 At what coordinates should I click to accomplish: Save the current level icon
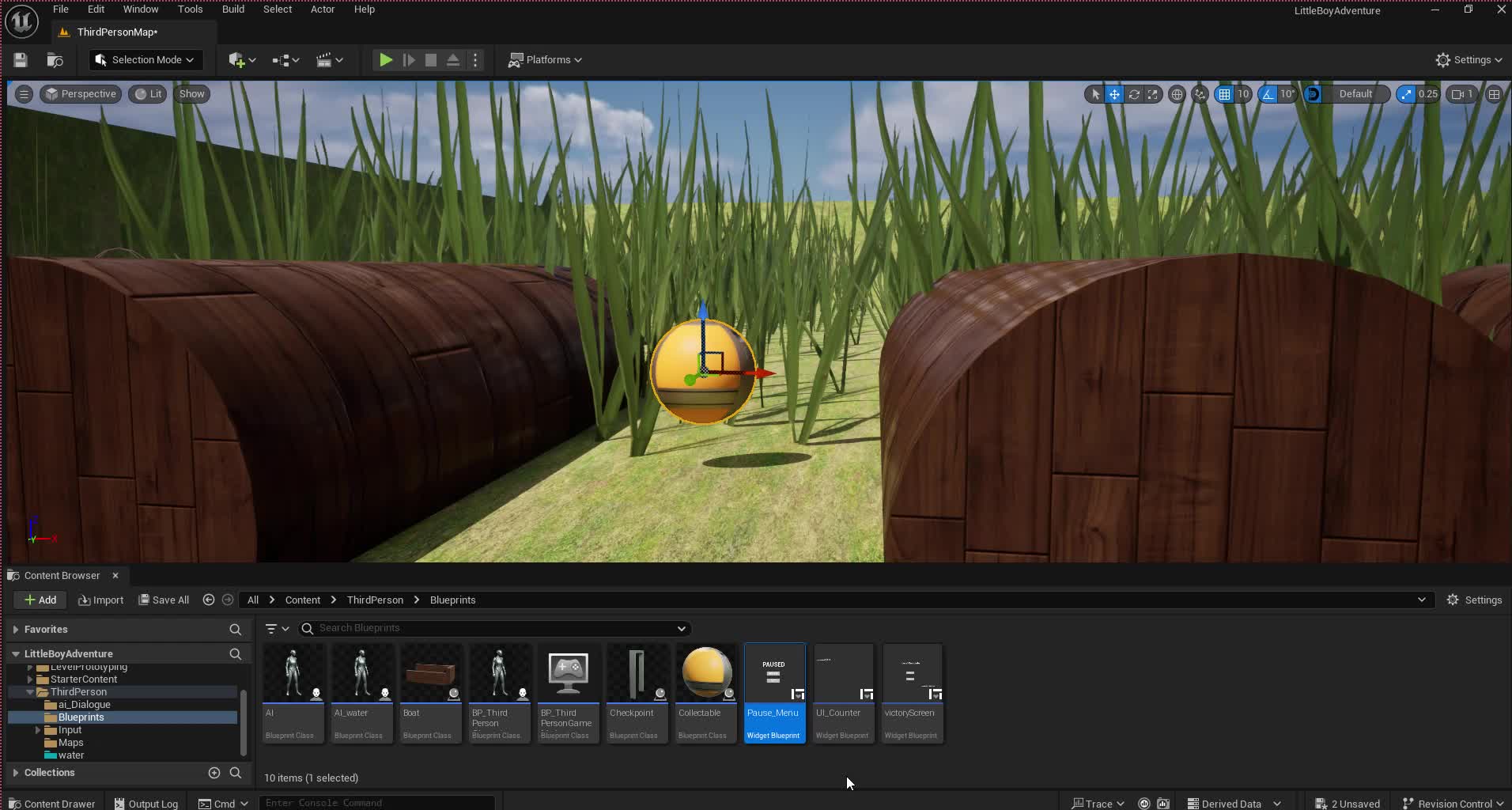coord(21,60)
